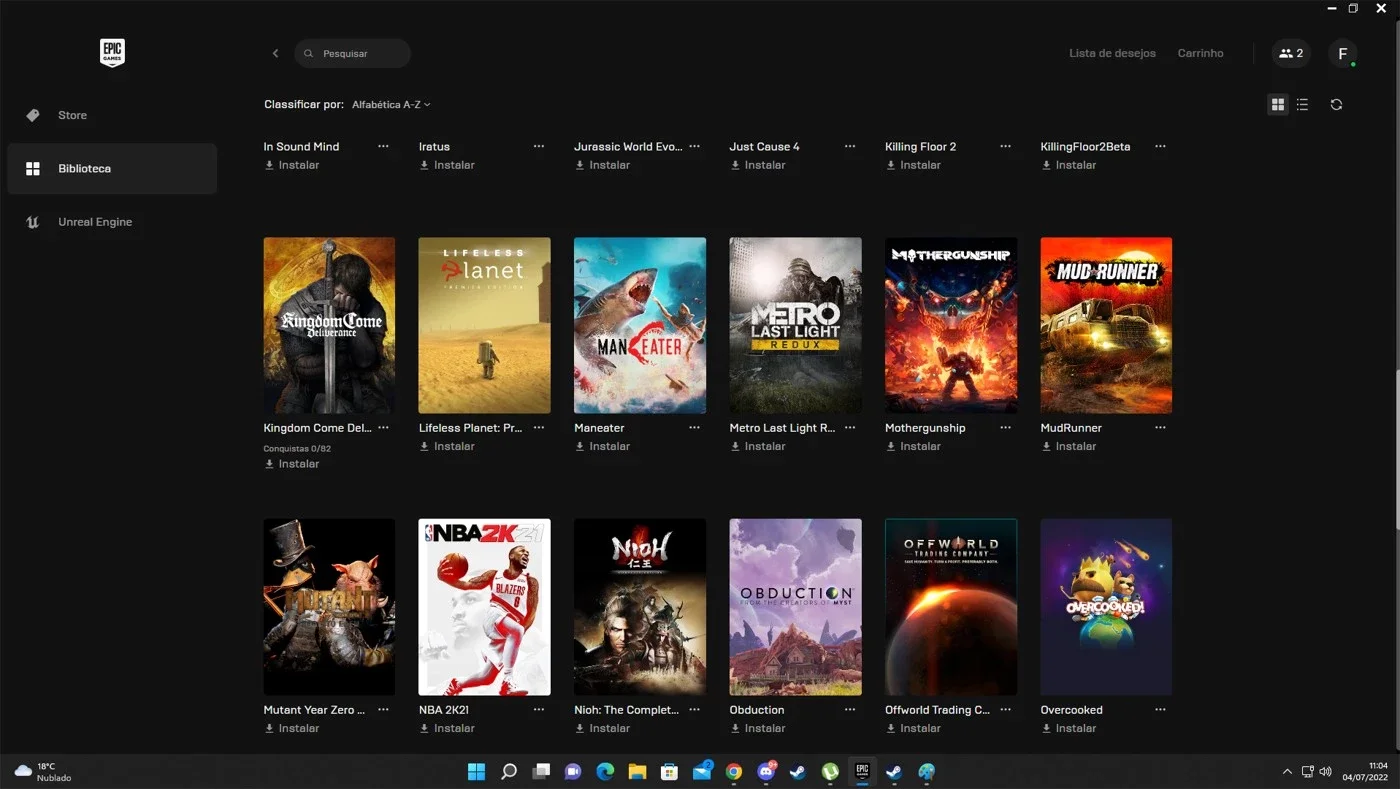Click the Pesquisar search field
Screen dimensions: 1400x789
(352, 53)
